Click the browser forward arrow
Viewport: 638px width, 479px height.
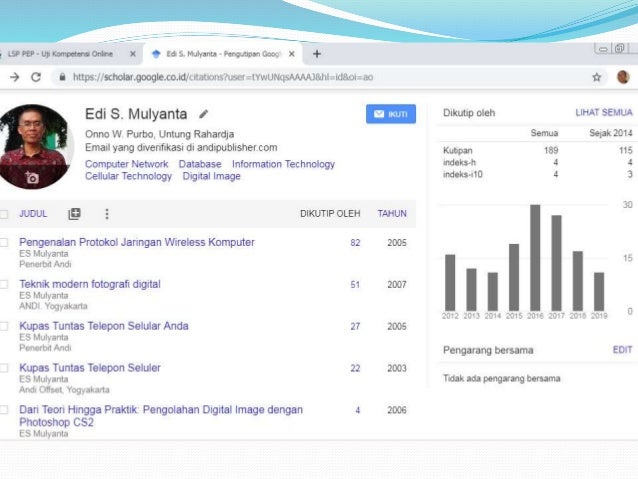click(x=14, y=77)
